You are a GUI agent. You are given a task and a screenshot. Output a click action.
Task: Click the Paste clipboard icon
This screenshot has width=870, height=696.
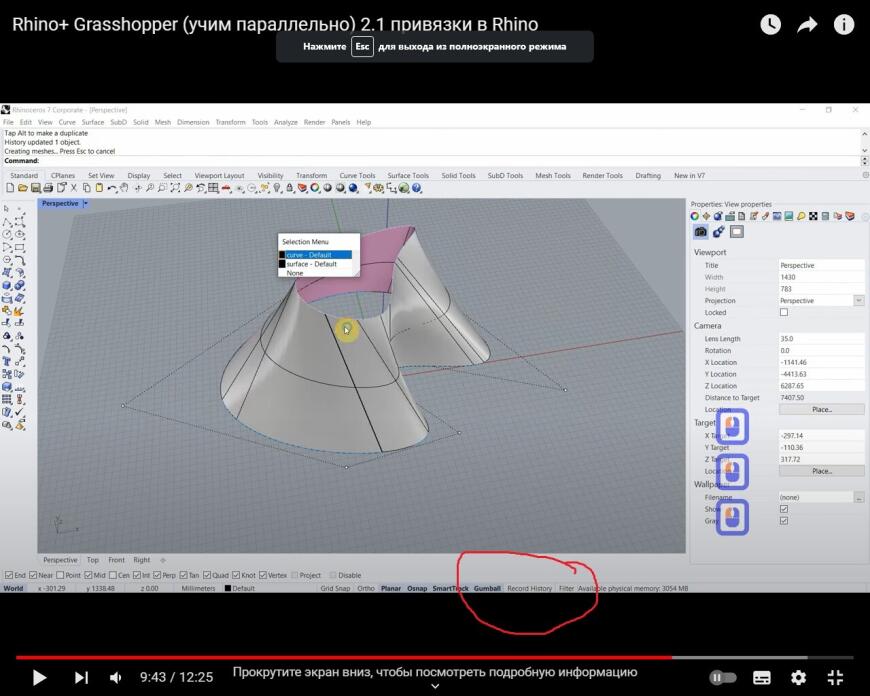[99, 188]
